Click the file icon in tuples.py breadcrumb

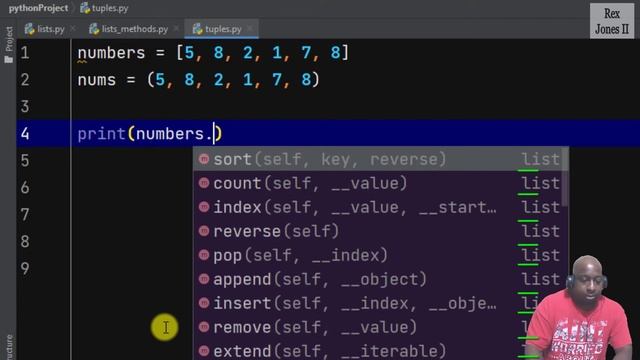pyautogui.click(x=85, y=8)
